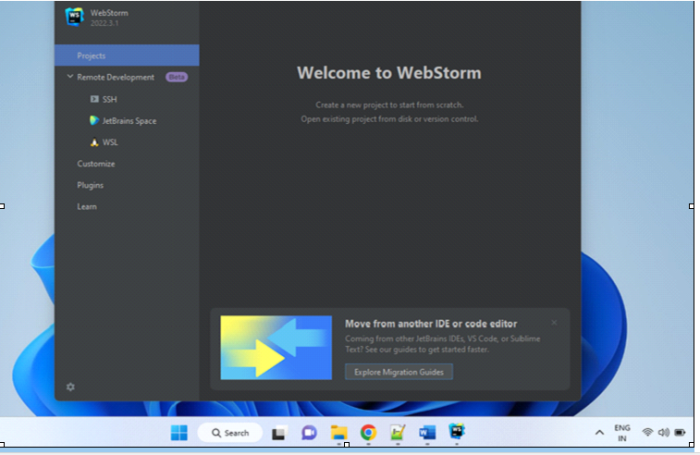700x455 pixels.
Task: Open the Chat app on taskbar
Action: (309, 433)
